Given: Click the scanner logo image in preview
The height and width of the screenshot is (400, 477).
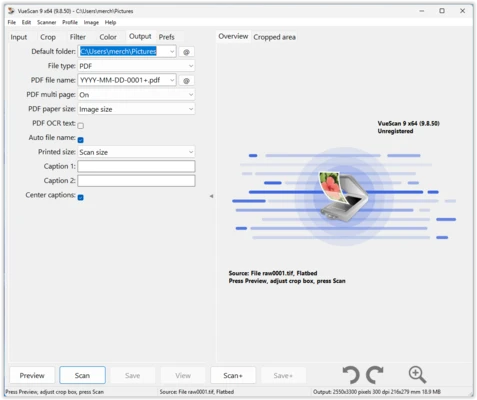Looking at the screenshot, I should coord(344,196).
